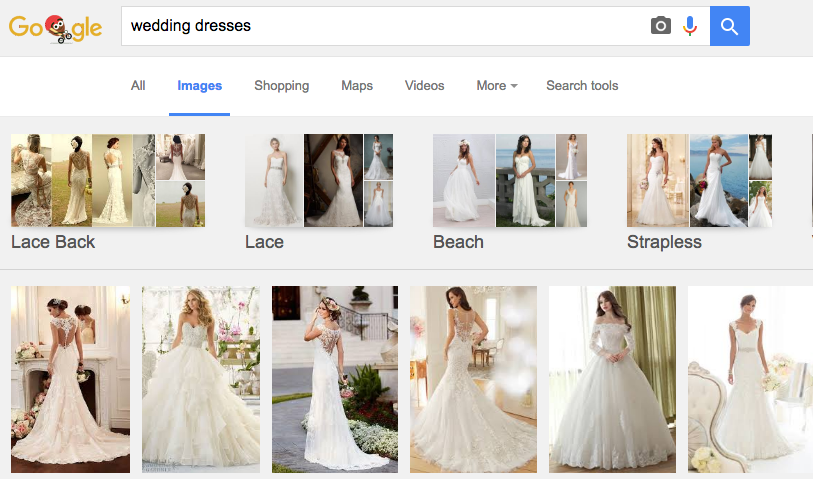Open result image of bride by fireplace mirror
This screenshot has height=479, width=813.
(x=71, y=379)
